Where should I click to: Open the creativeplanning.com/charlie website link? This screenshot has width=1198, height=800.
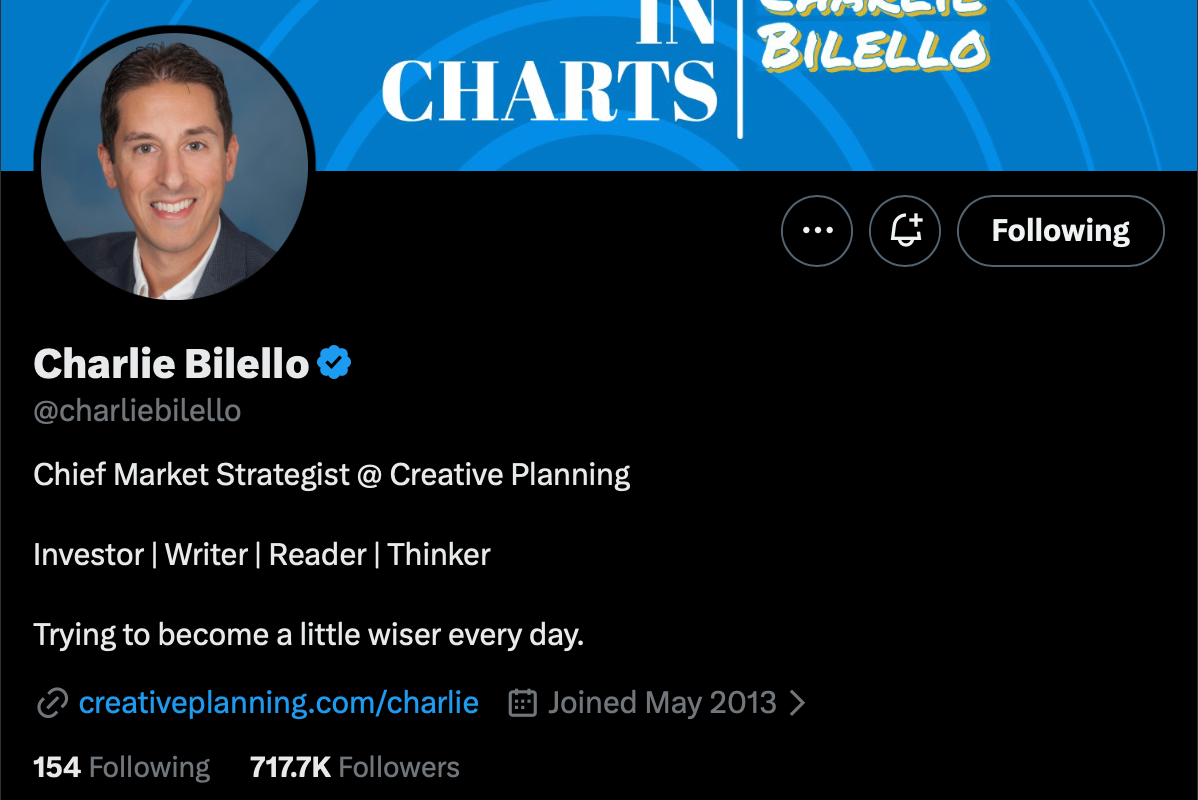pos(279,703)
